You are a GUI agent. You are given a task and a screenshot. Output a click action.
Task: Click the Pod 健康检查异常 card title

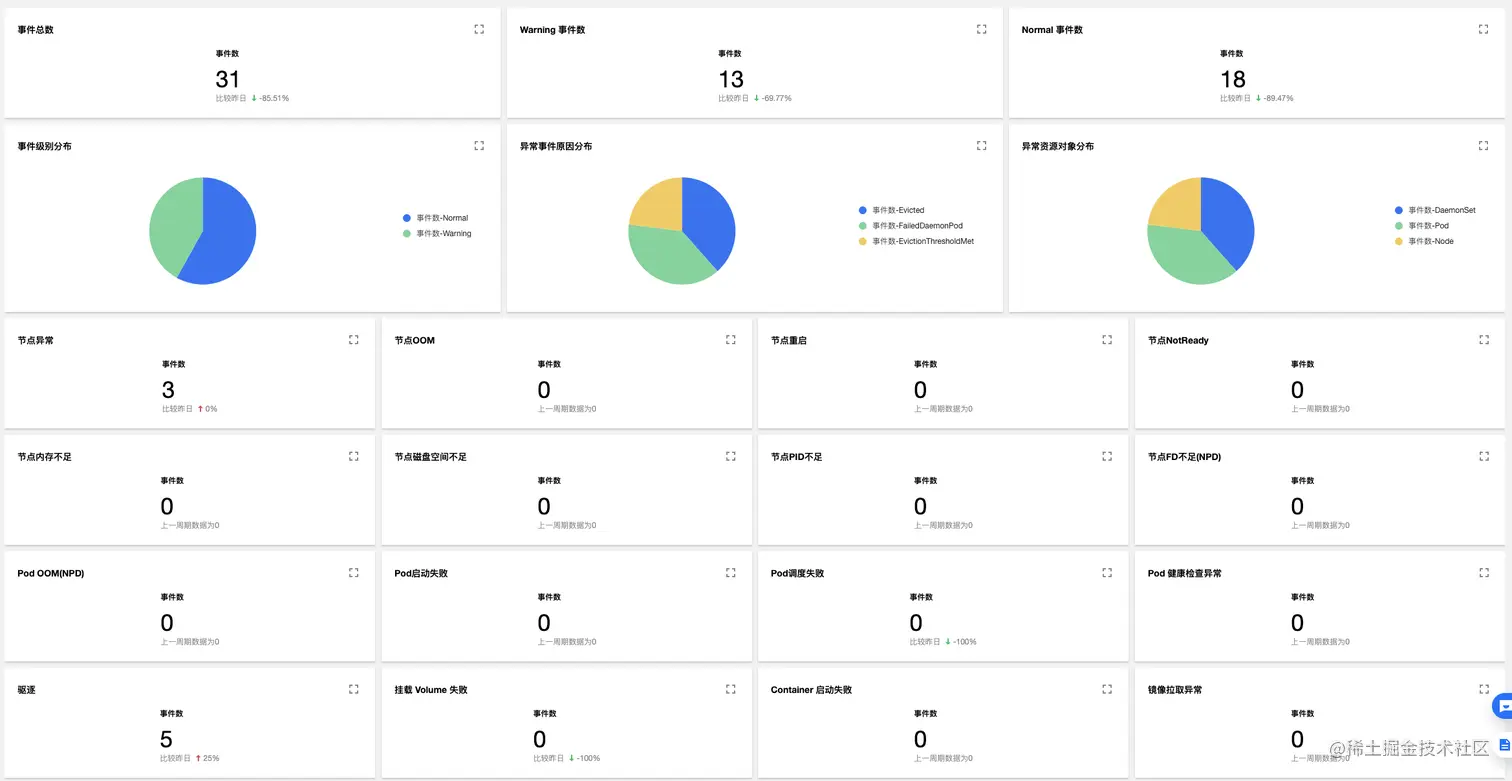[1185, 573]
